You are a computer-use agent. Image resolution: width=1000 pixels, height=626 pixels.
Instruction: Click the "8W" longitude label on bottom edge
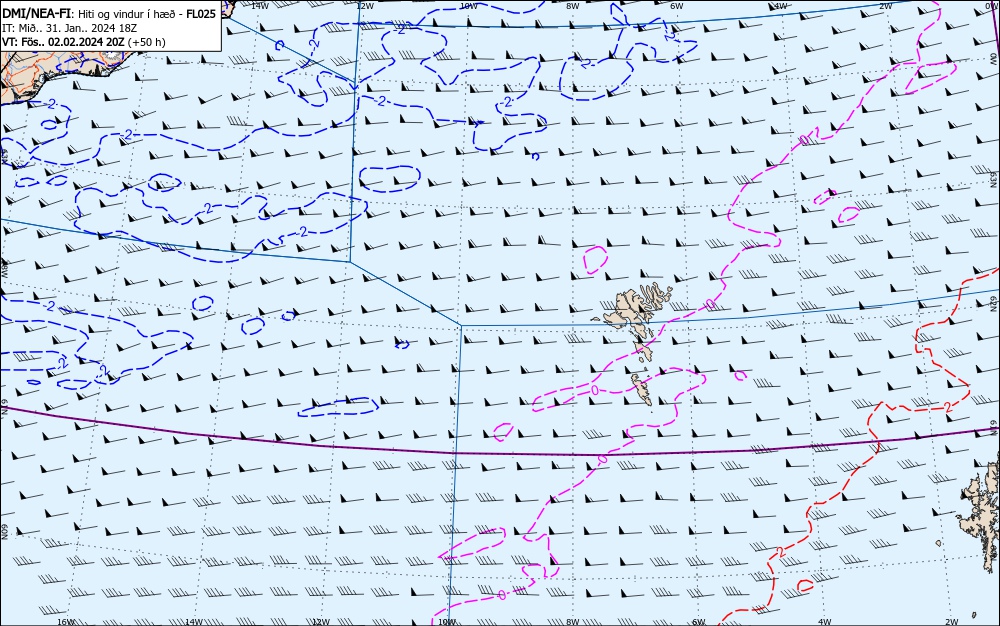tap(573, 622)
